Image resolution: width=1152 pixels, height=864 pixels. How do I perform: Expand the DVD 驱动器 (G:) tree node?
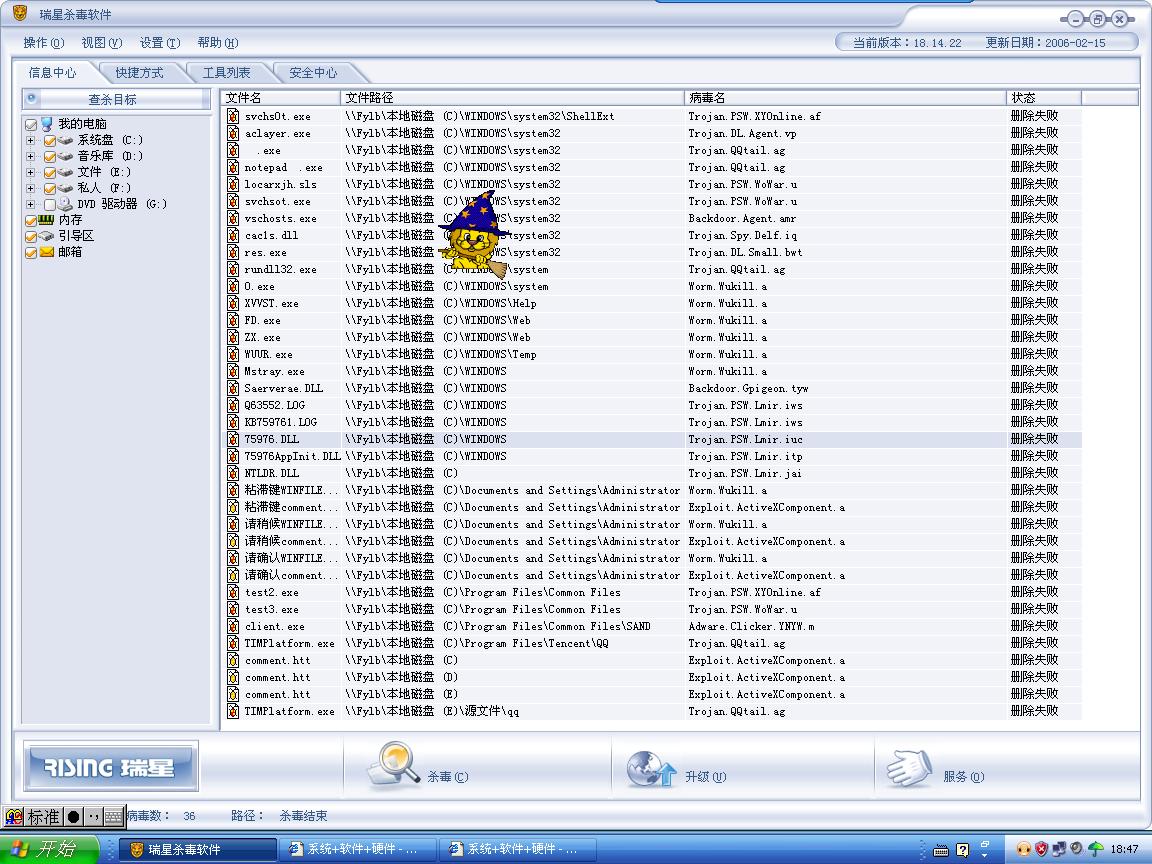click(x=30, y=205)
